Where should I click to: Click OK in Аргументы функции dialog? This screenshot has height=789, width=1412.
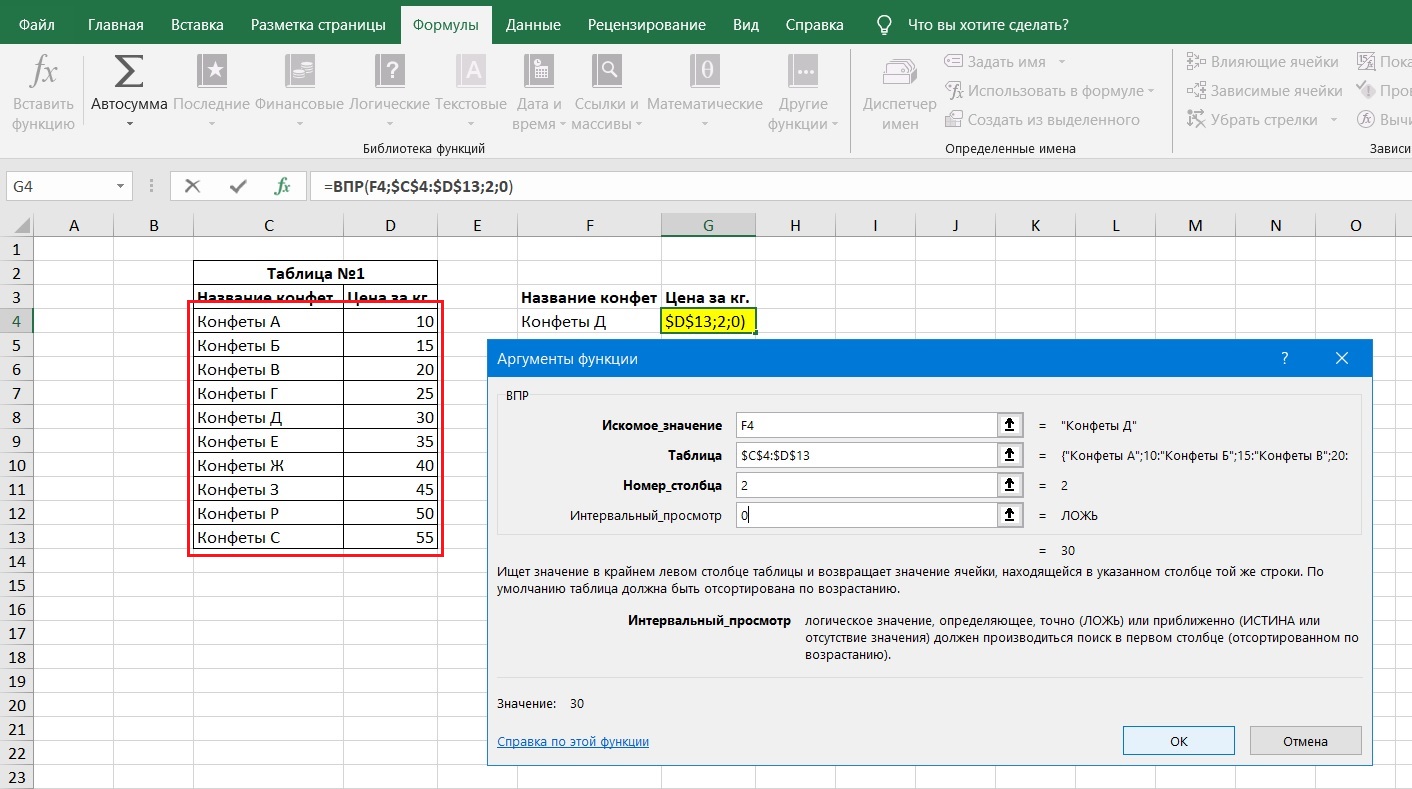[1179, 741]
